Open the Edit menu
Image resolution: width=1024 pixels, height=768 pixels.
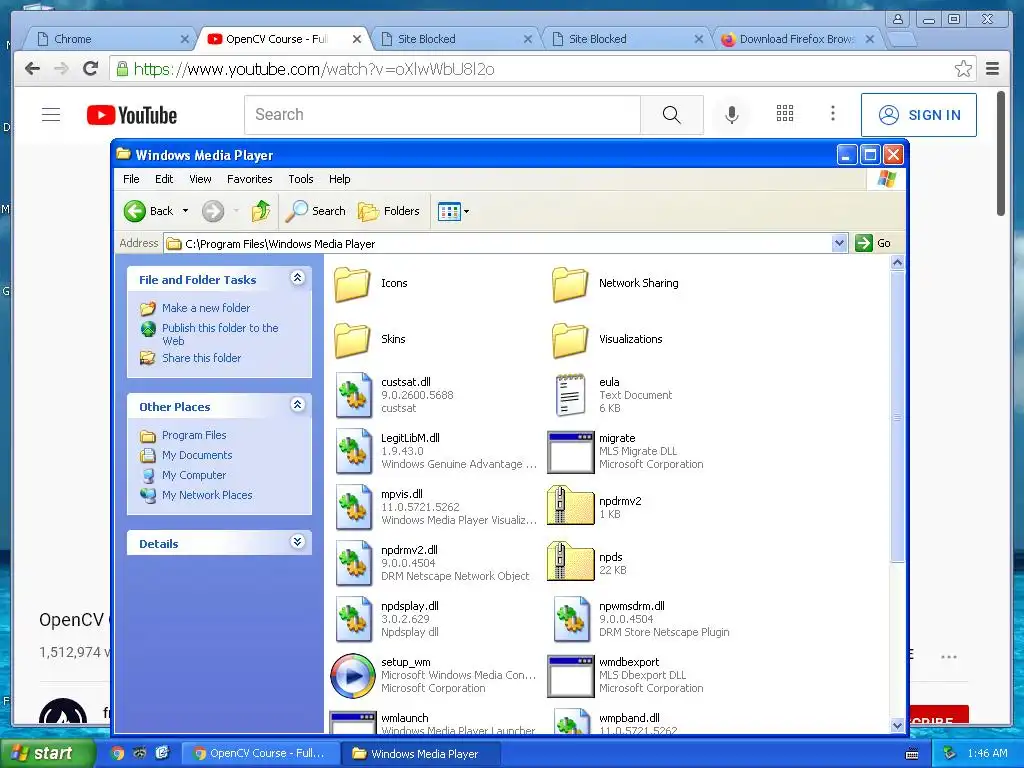(x=164, y=179)
